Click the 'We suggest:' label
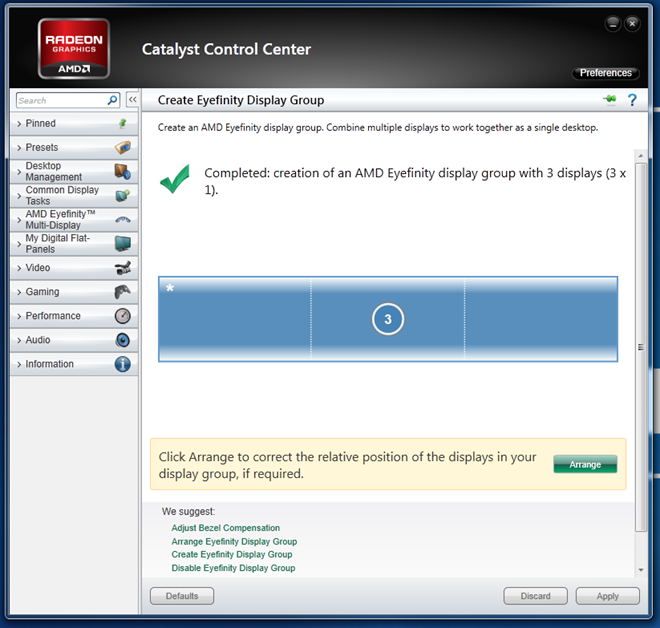Image resolution: width=660 pixels, height=628 pixels. click(x=188, y=511)
